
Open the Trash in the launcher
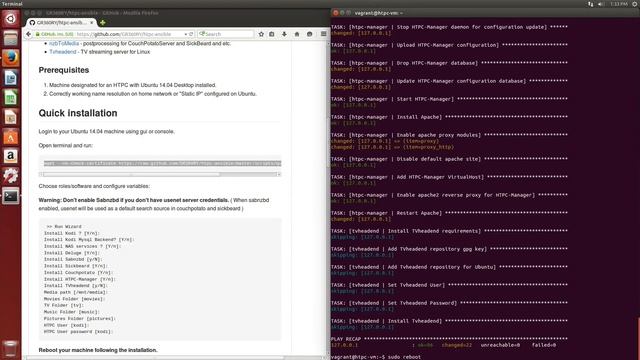click(11, 348)
